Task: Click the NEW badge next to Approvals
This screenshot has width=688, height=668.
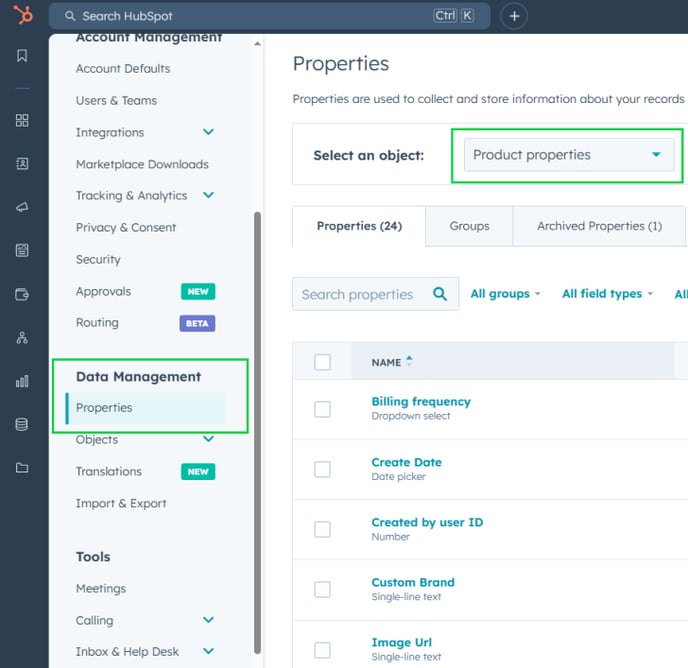Action: [x=198, y=291]
